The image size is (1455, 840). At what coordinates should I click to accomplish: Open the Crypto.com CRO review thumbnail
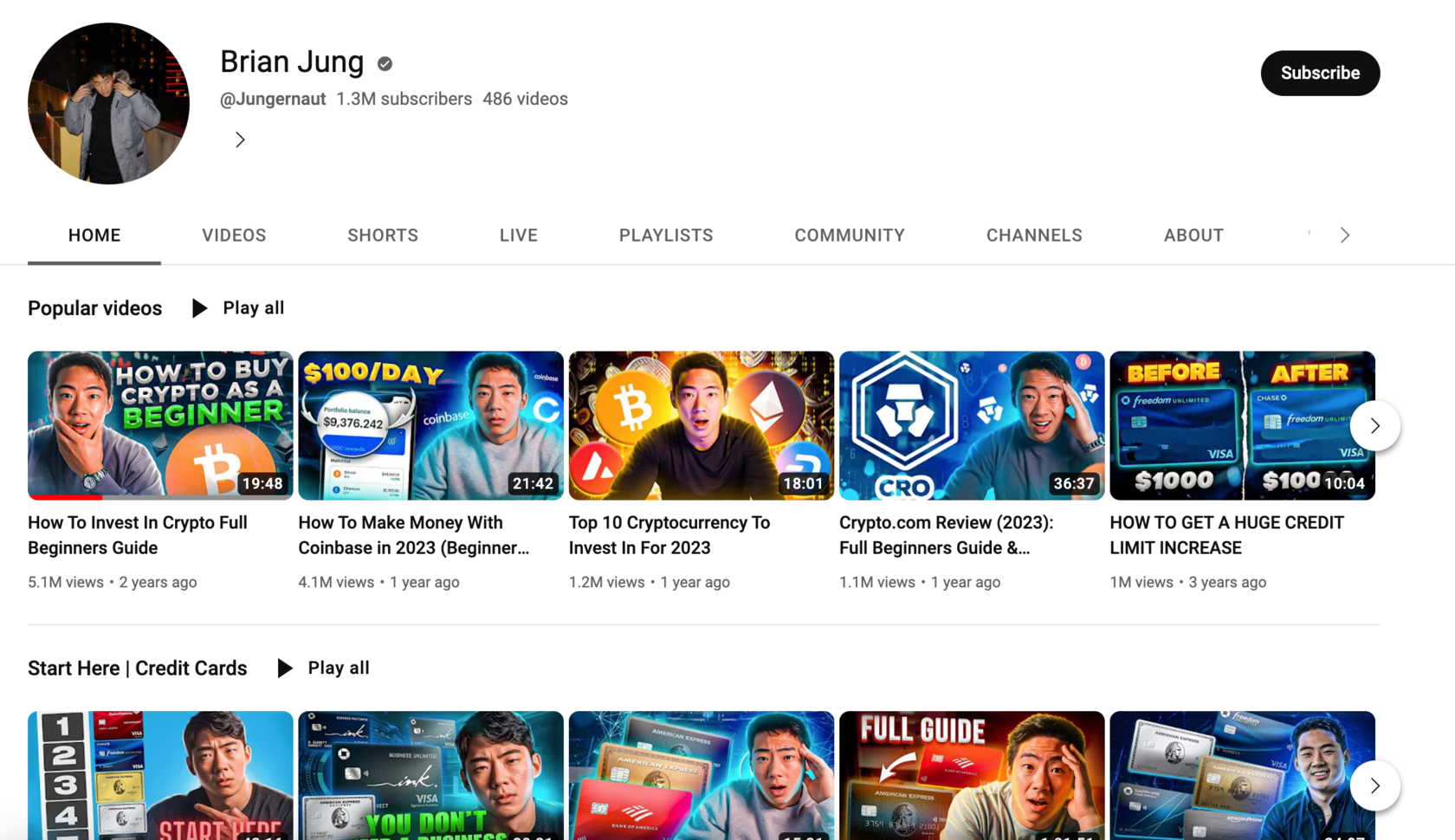pyautogui.click(x=972, y=425)
